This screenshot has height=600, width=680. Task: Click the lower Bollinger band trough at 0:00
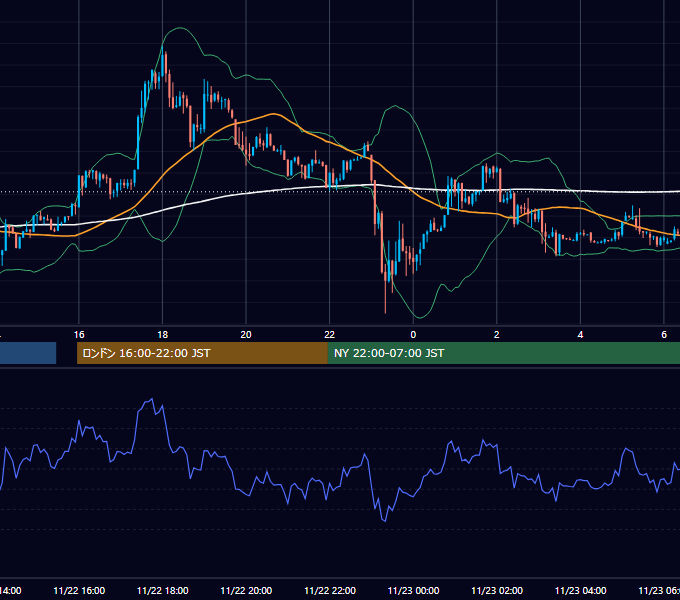tap(418, 317)
